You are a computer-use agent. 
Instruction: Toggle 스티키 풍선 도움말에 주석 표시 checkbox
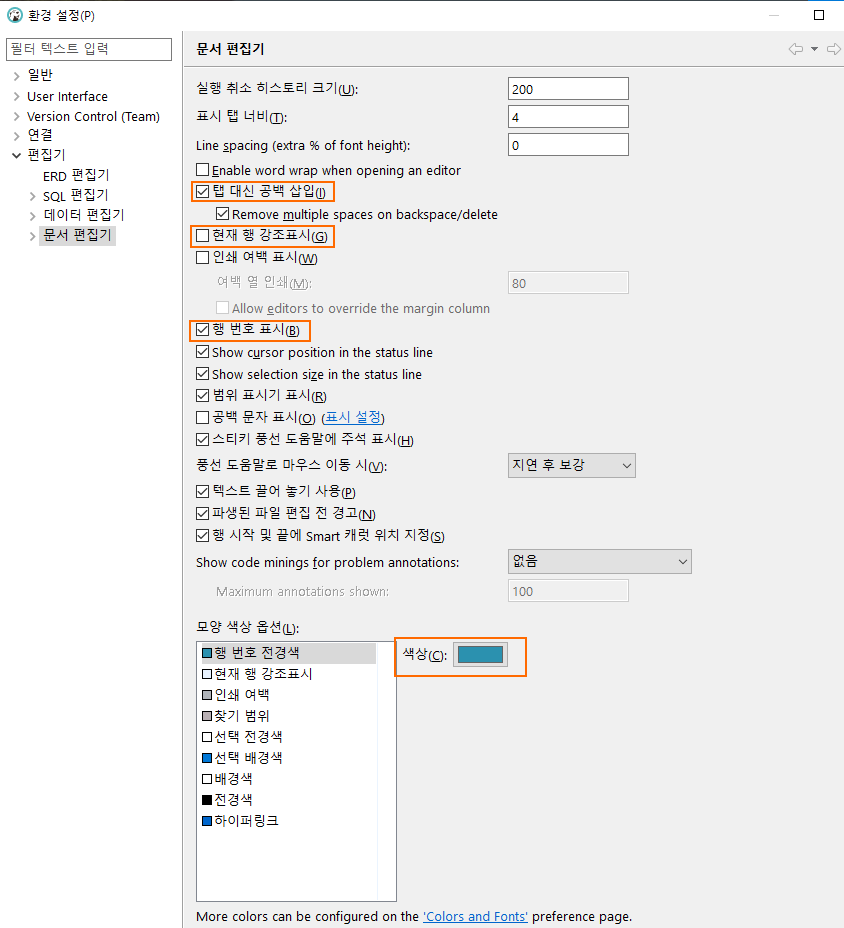pos(202,439)
